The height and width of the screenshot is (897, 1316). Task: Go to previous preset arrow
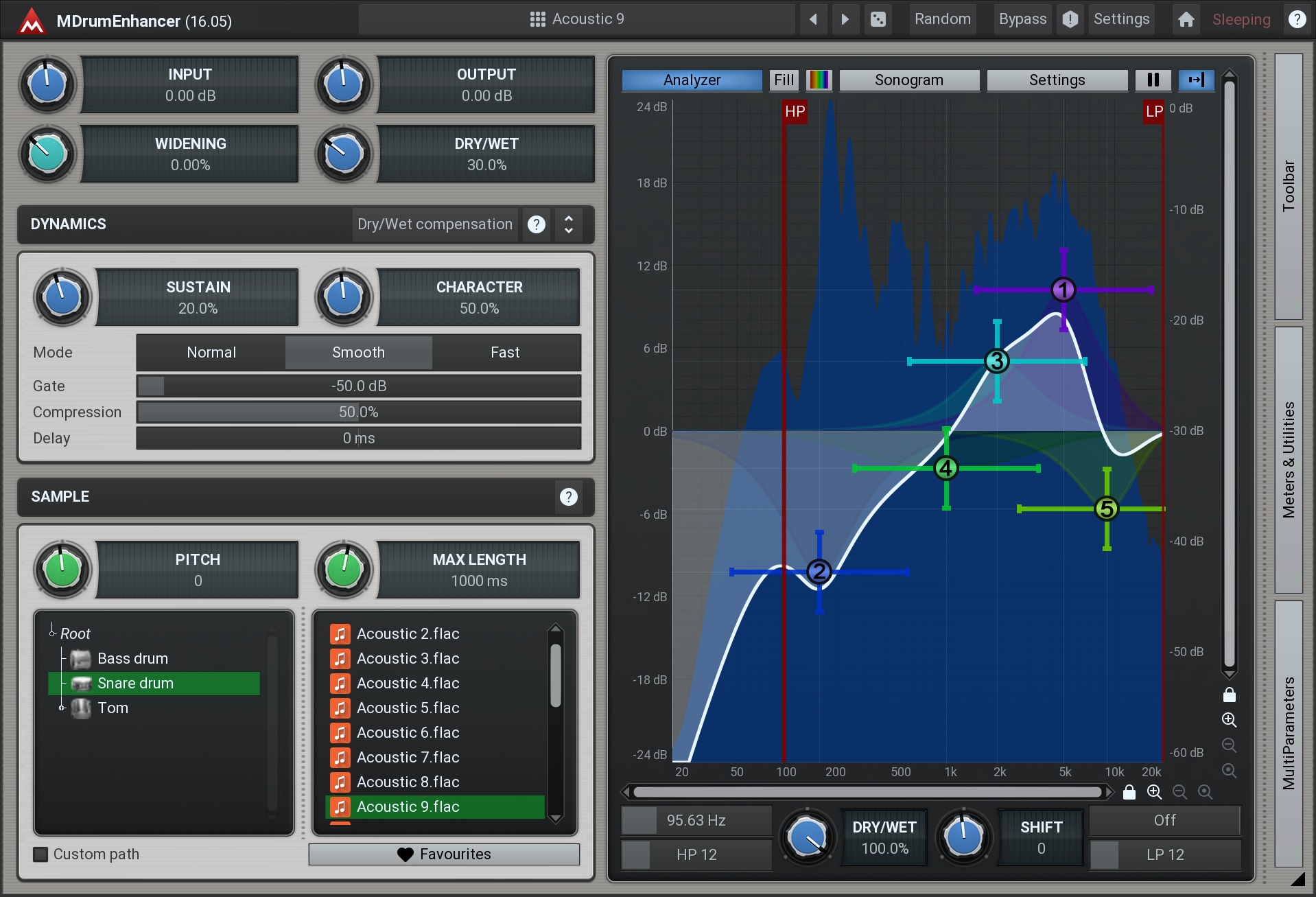[x=813, y=19]
